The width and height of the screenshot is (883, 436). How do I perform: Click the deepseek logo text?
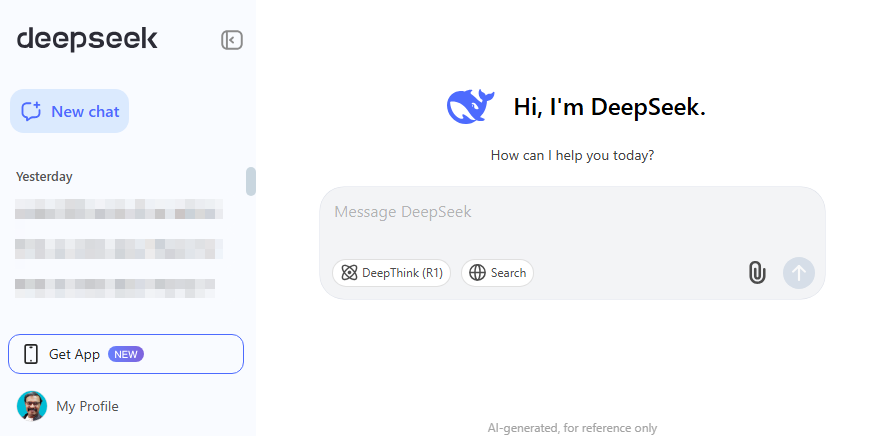point(87,39)
